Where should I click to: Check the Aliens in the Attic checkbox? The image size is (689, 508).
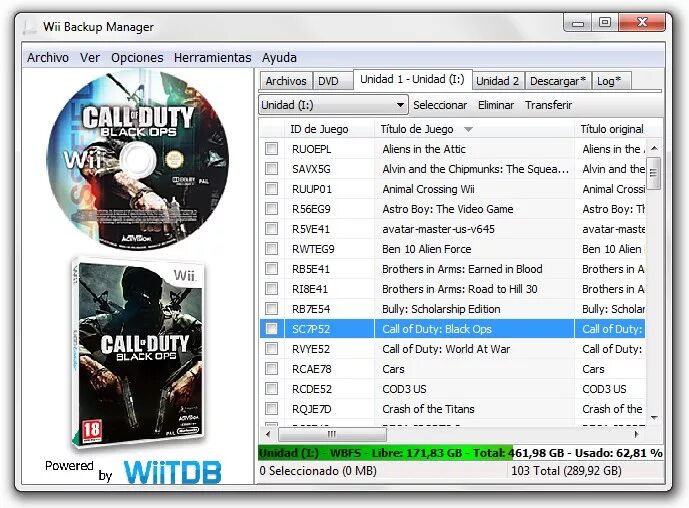(x=272, y=149)
